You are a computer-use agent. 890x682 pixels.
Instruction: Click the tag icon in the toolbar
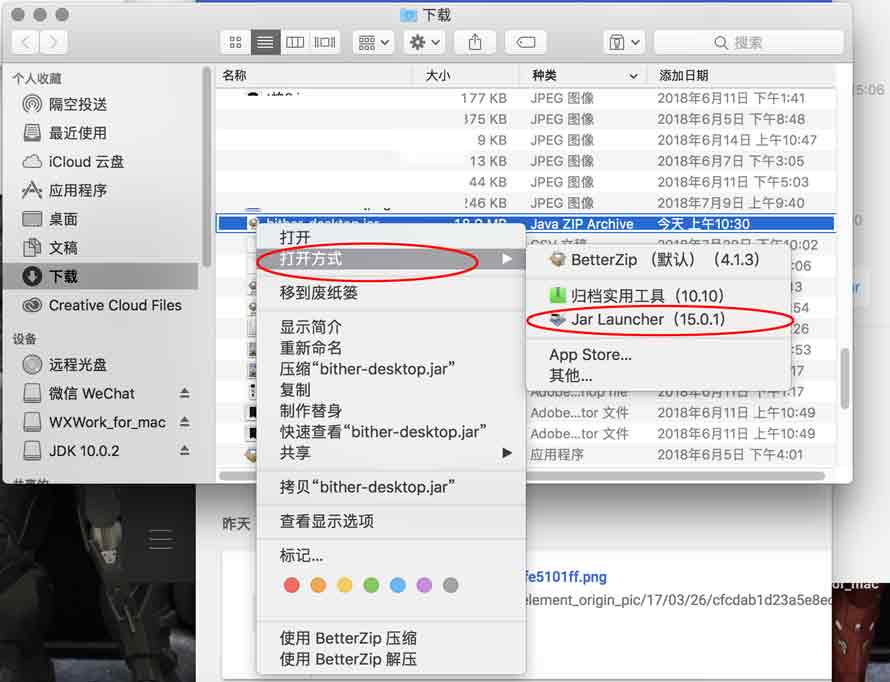pyautogui.click(x=526, y=41)
